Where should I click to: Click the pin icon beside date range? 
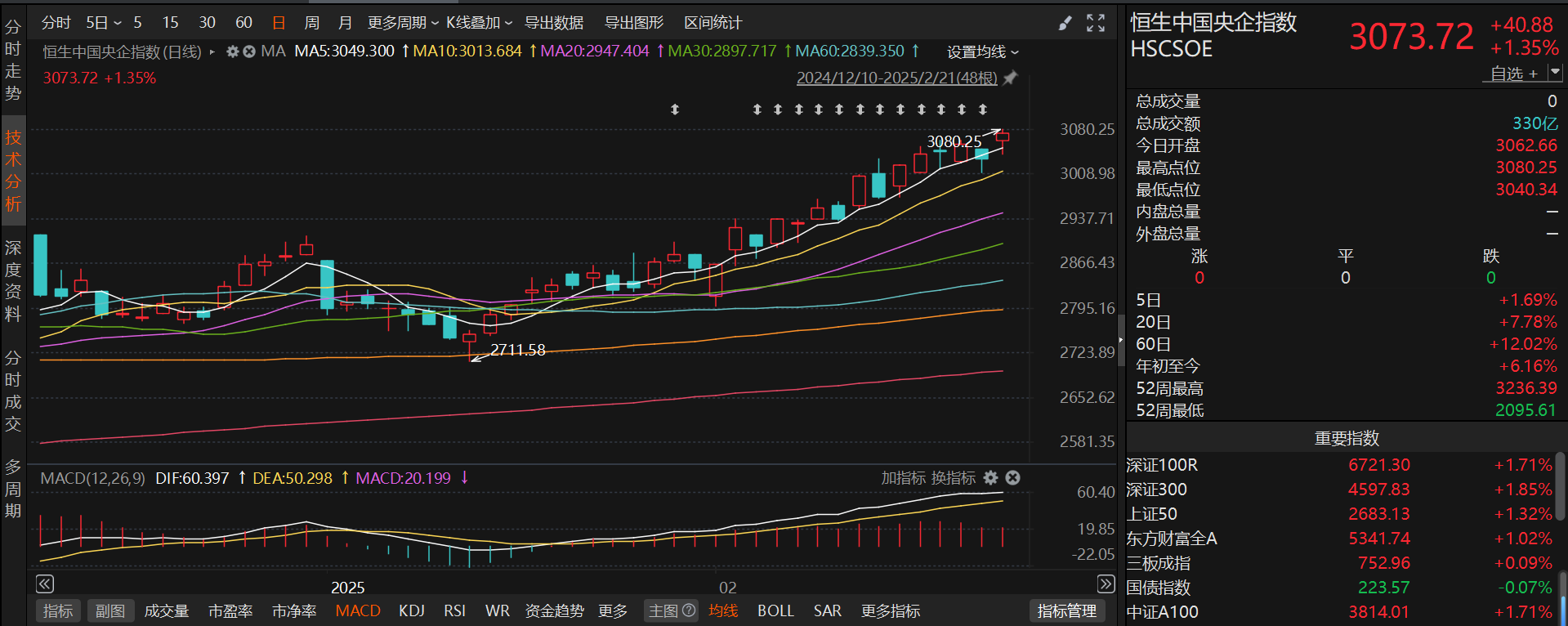pyautogui.click(x=1011, y=78)
